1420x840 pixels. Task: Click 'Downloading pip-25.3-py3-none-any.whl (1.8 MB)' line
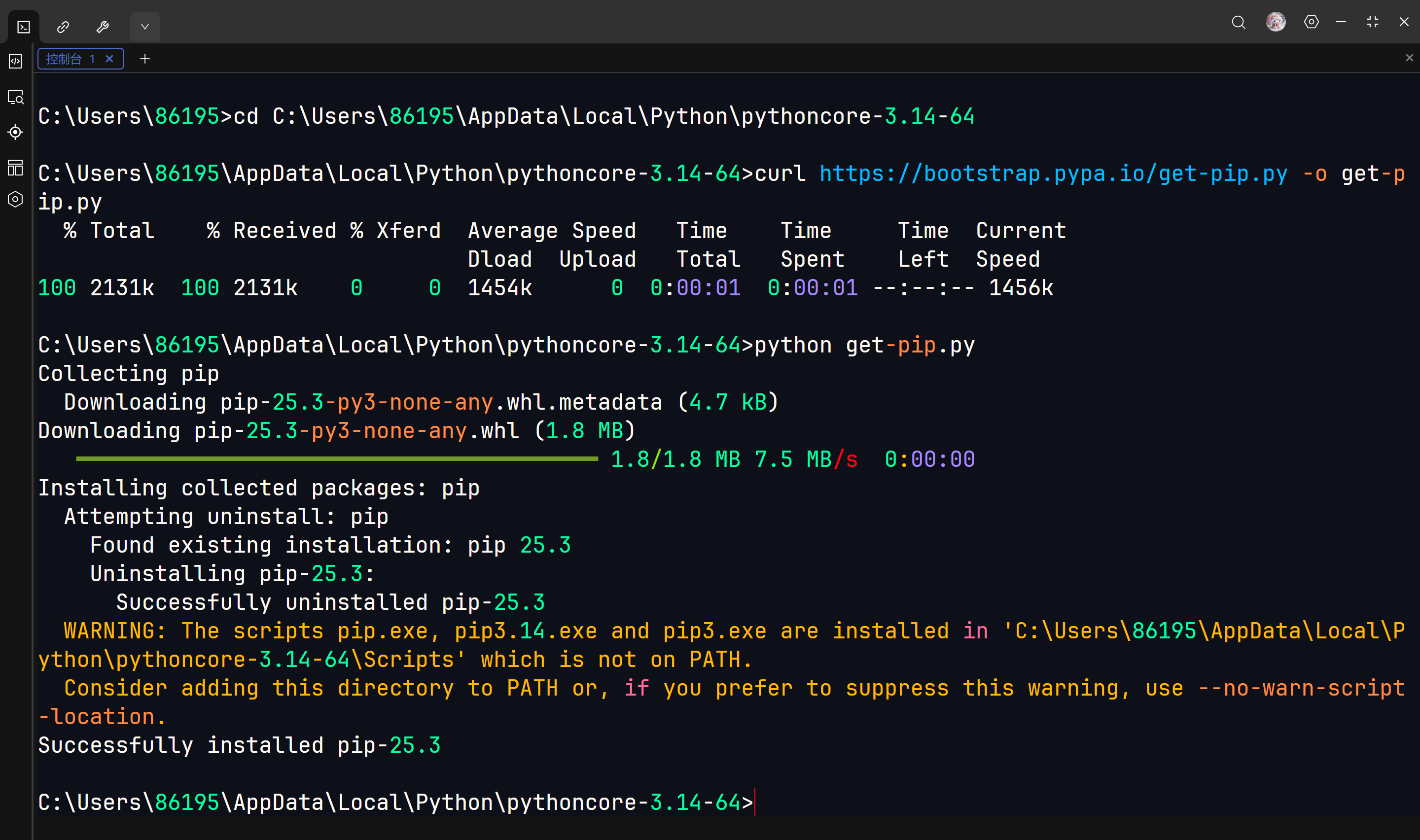point(337,431)
